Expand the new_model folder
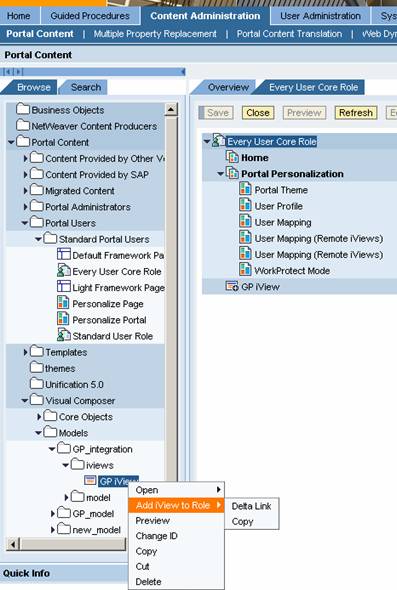The height and width of the screenshot is (590, 397). click(x=53, y=530)
